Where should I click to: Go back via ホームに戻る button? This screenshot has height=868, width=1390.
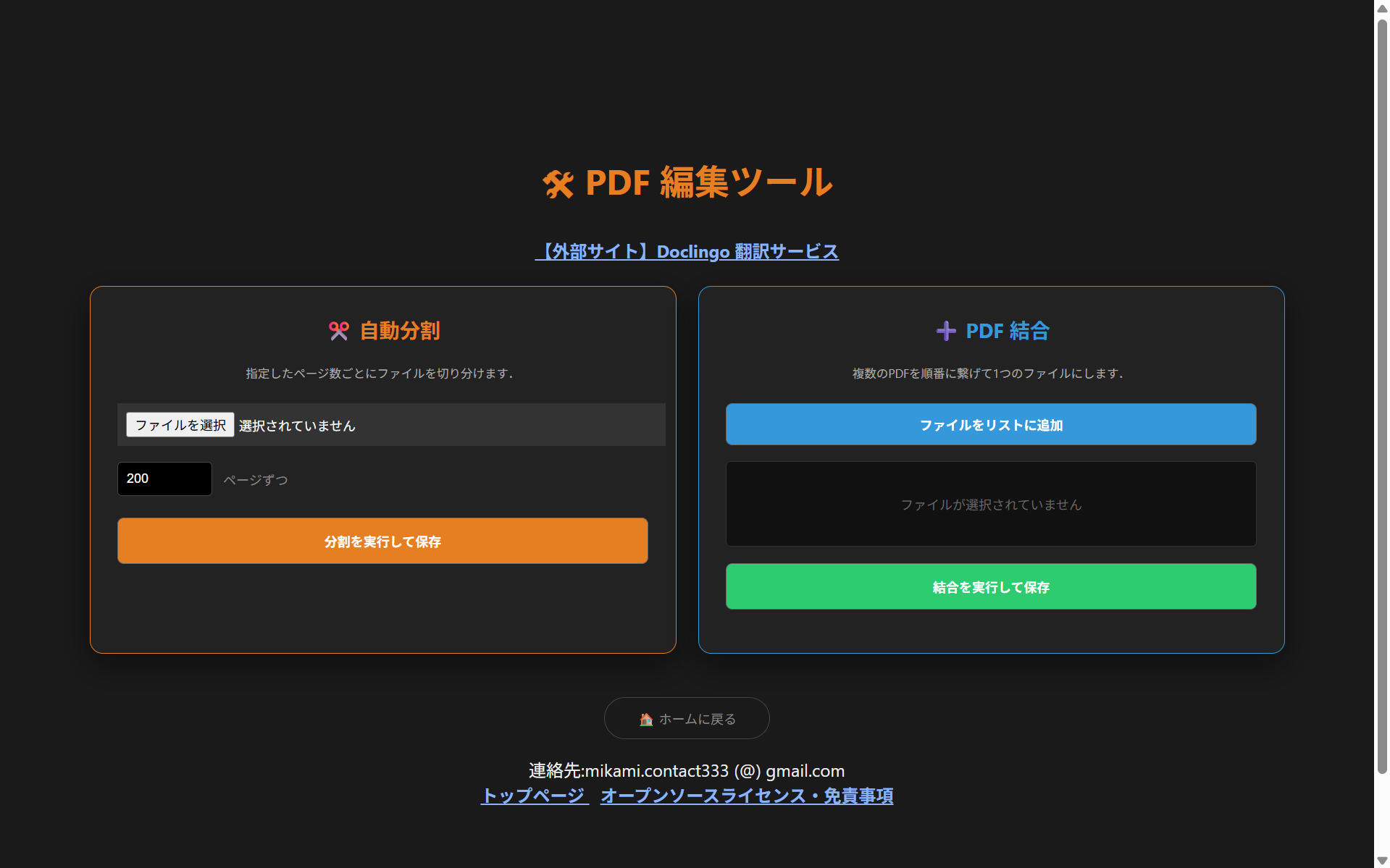click(x=687, y=718)
